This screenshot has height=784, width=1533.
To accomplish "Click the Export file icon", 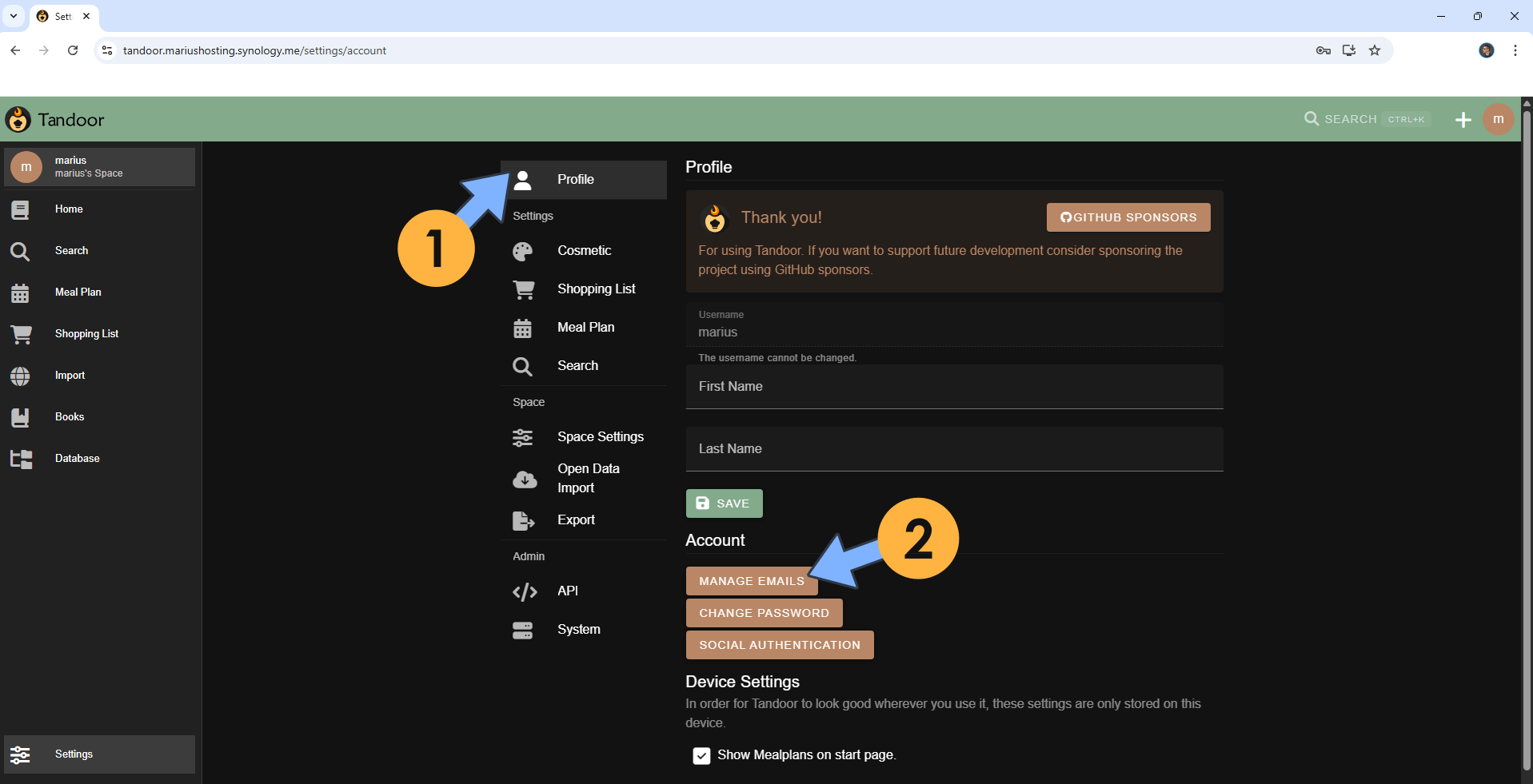I will (x=523, y=520).
